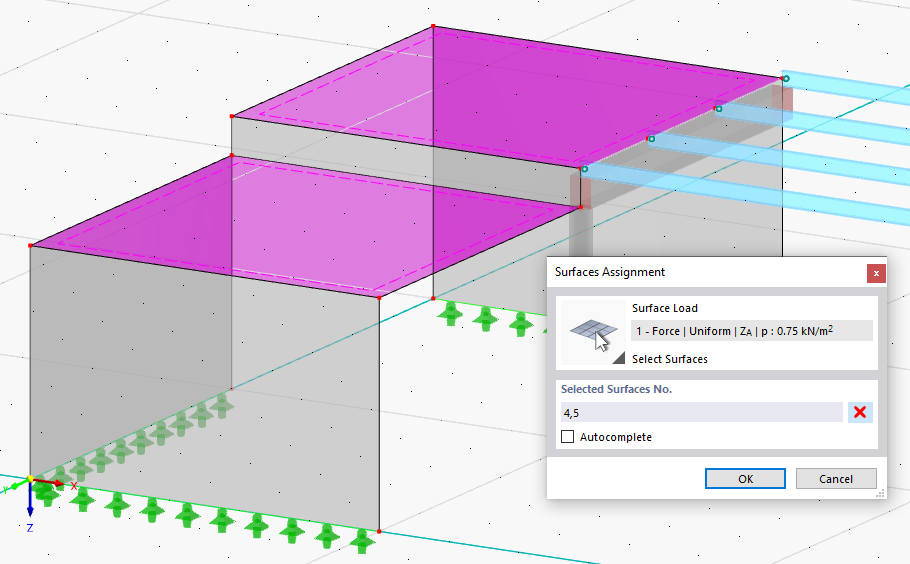This screenshot has width=910, height=564.
Task: Confirm assignment with OK button
Action: 745,479
